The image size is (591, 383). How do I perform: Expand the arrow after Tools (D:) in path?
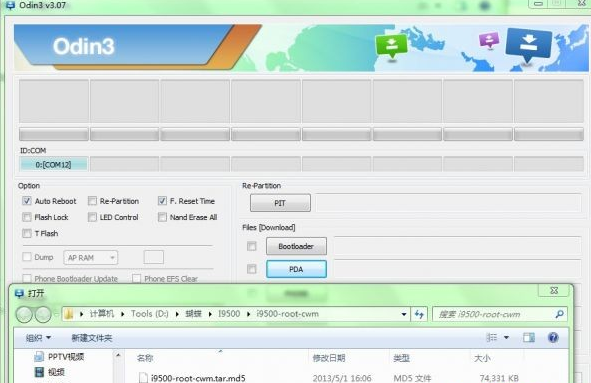pyautogui.click(x=177, y=314)
